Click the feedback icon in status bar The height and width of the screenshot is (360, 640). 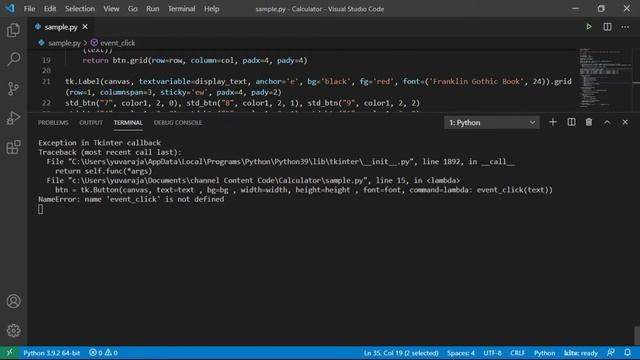(611, 353)
